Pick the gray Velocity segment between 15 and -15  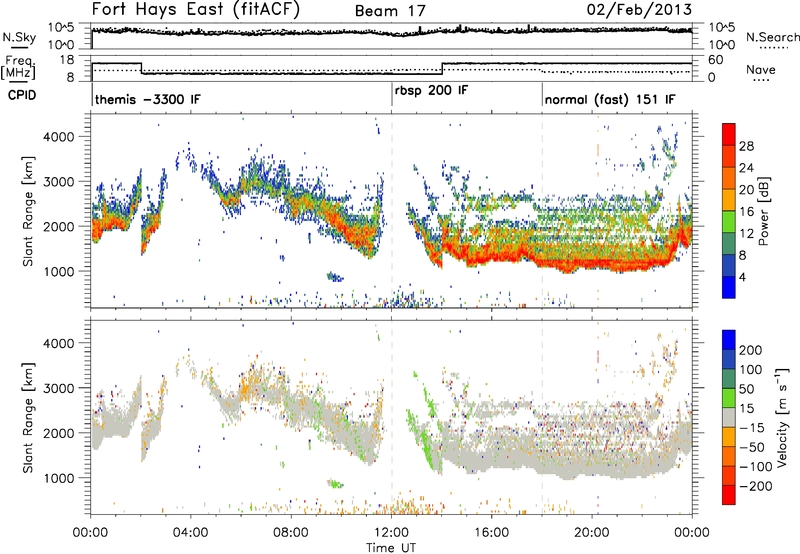pos(729,417)
